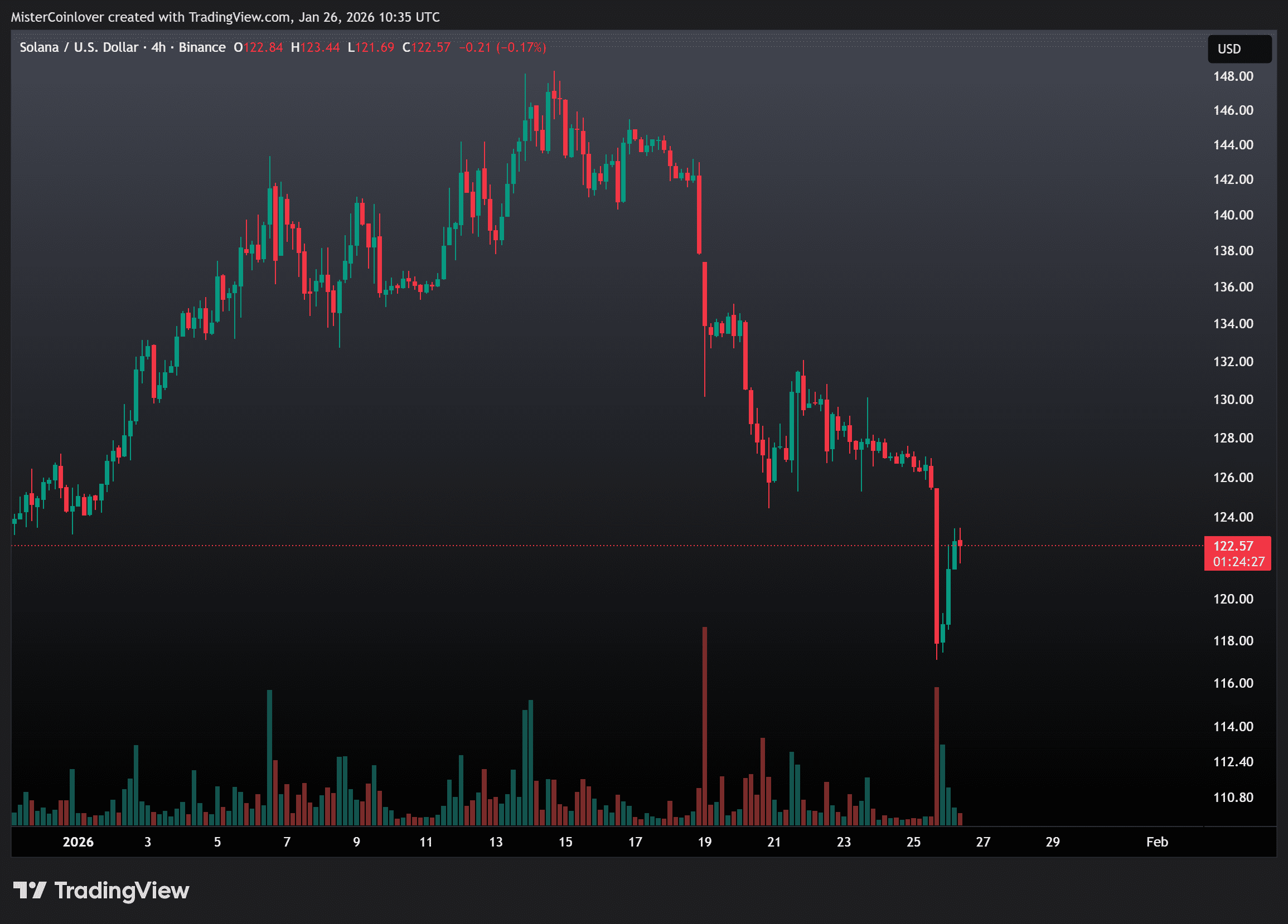
Task: Click the 01:24:27 candle countdown timer
Action: pos(1238,562)
